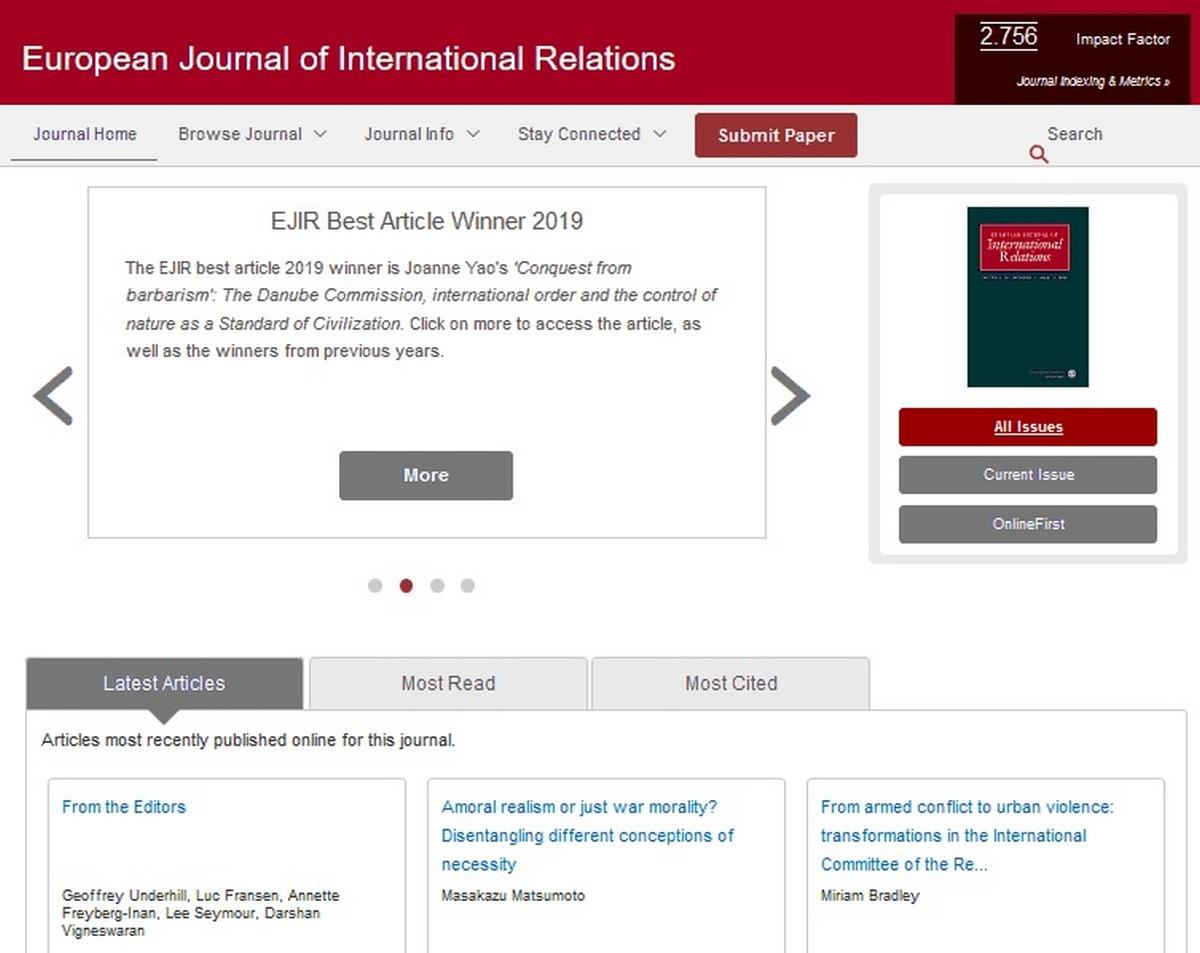Click author name Miriam Bradley
The width and height of the screenshot is (1200, 953).
click(x=870, y=896)
